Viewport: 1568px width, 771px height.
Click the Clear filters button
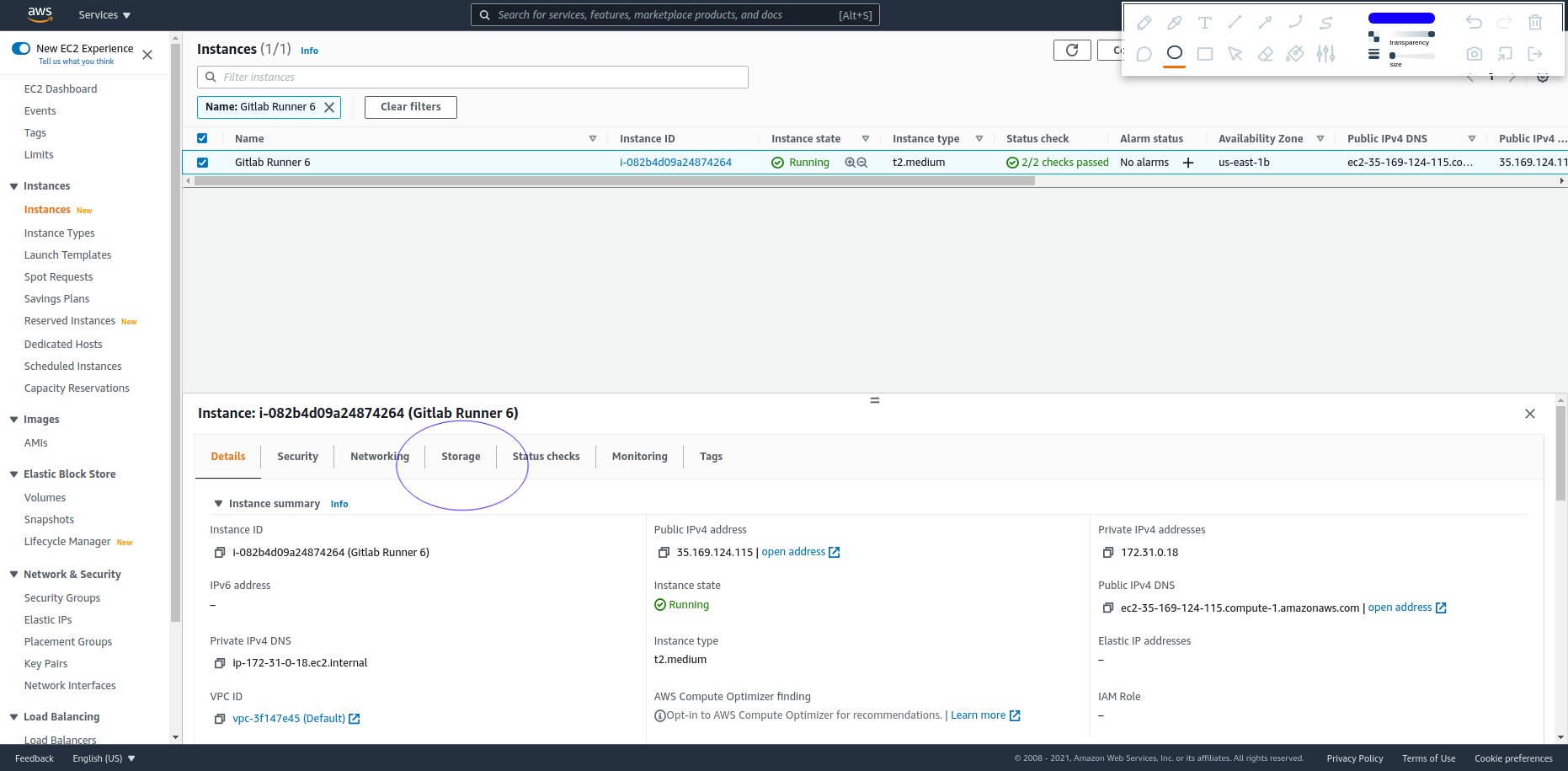tap(411, 107)
